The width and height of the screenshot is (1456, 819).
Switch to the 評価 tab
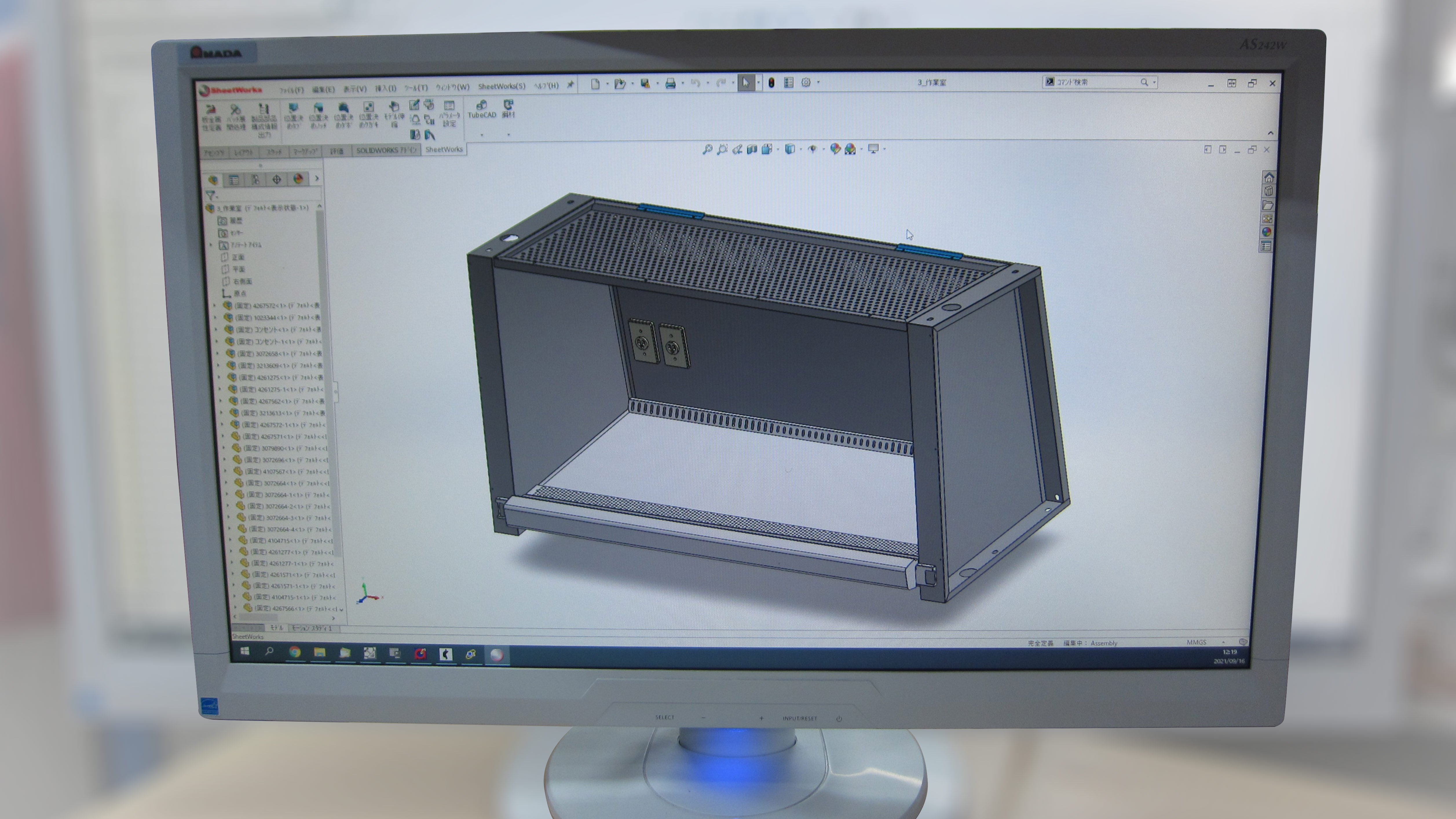click(337, 151)
